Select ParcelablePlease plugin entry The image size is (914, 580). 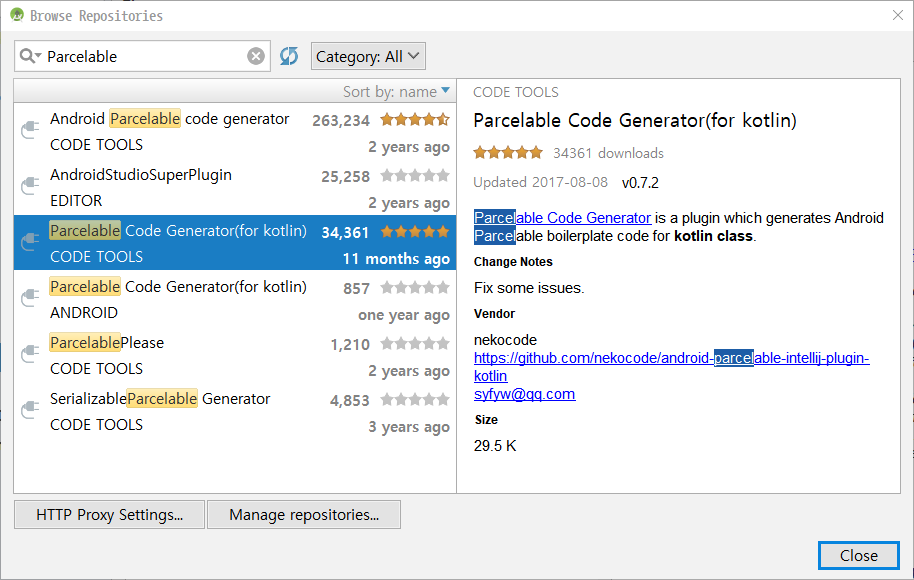click(x=107, y=343)
